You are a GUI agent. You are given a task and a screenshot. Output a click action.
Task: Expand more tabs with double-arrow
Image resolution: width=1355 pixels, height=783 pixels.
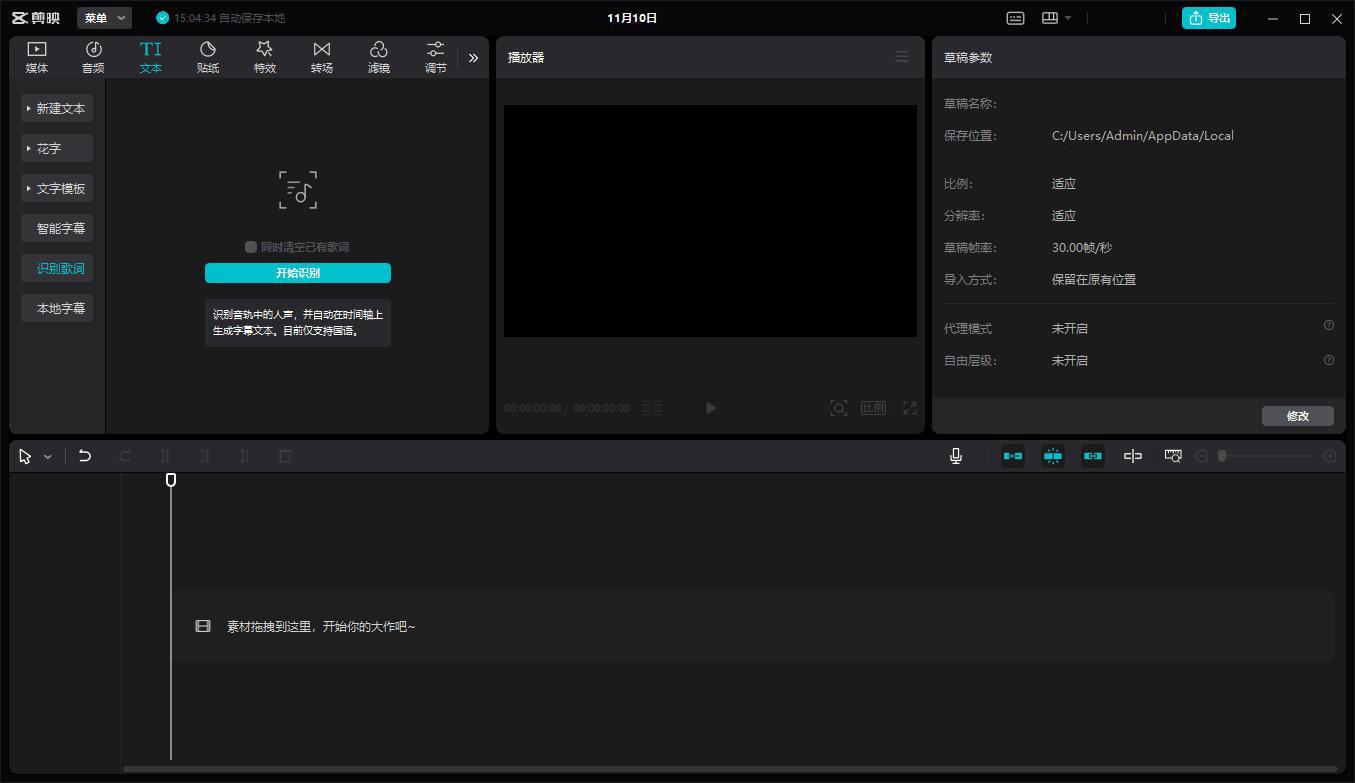coord(473,58)
